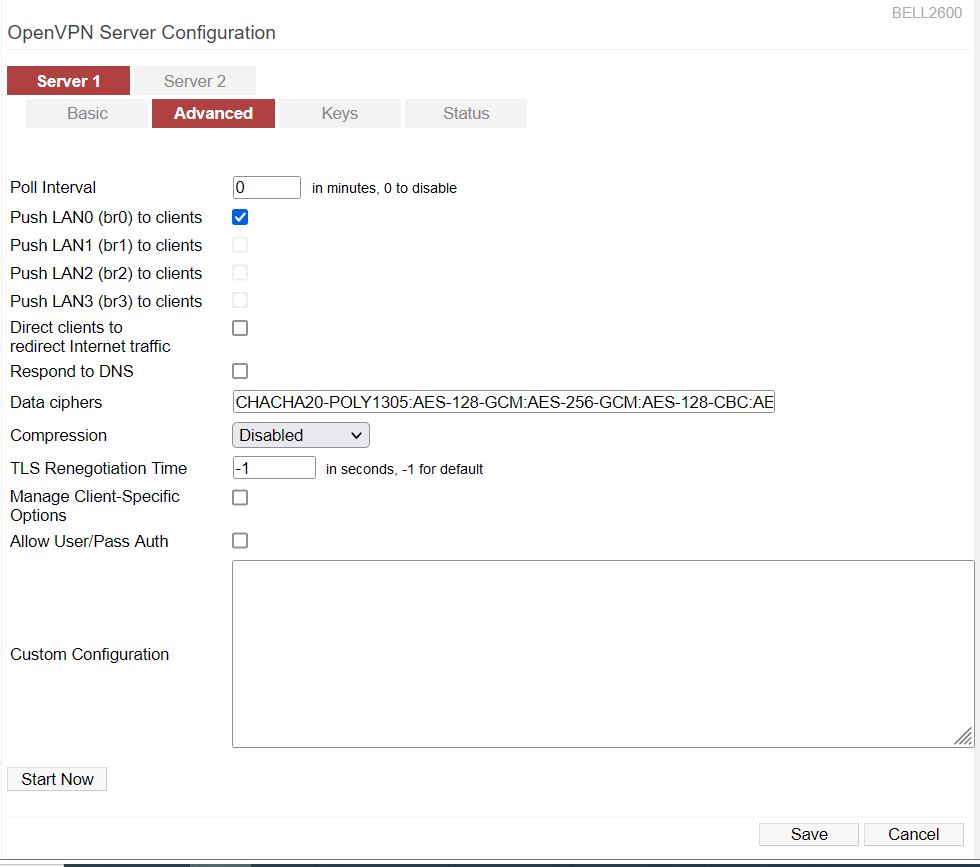Grab the Custom Configuration resize handle
980x867 pixels.
[x=963, y=737]
